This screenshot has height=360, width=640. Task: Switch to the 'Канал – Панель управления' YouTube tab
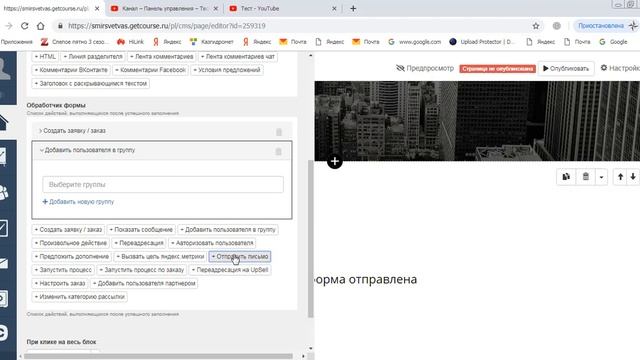click(x=165, y=8)
